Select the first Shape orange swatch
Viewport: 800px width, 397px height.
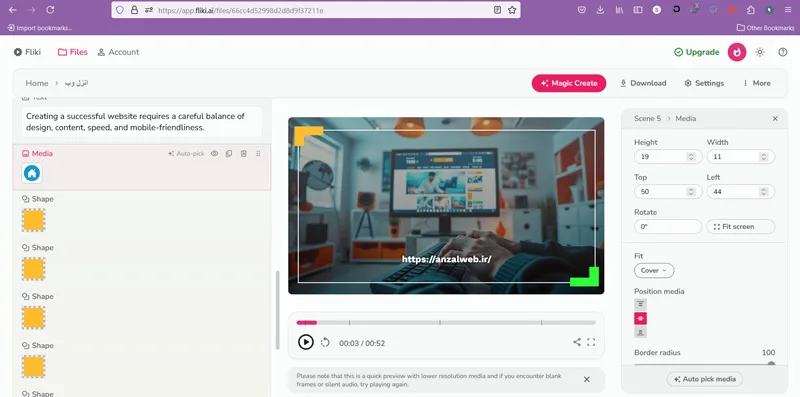34,220
